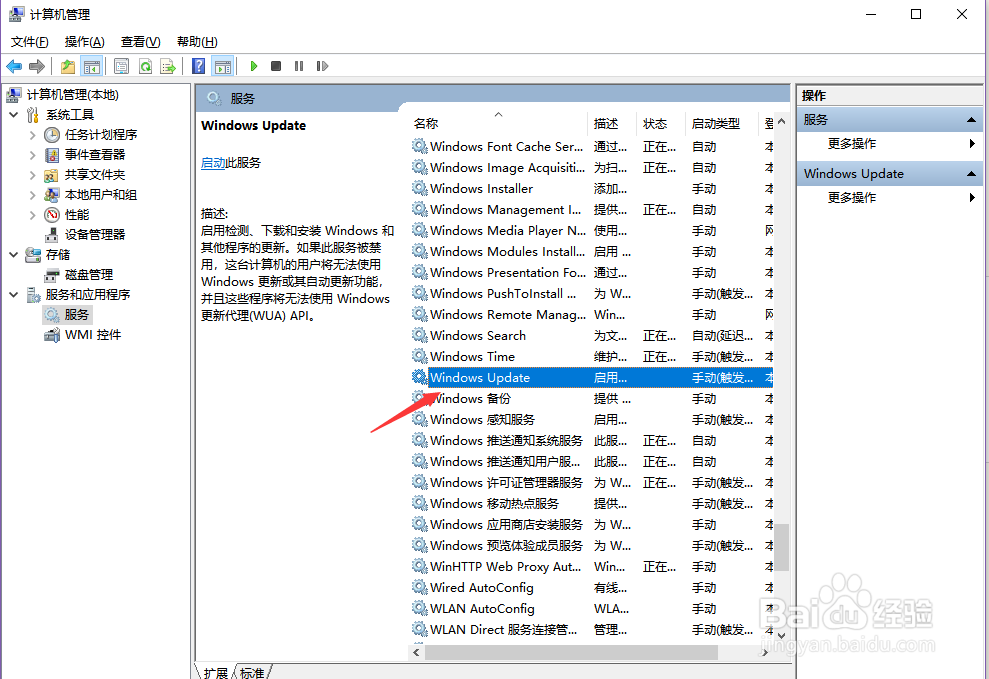Click the Properties toolbar icon
The image size is (989, 679).
click(122, 66)
